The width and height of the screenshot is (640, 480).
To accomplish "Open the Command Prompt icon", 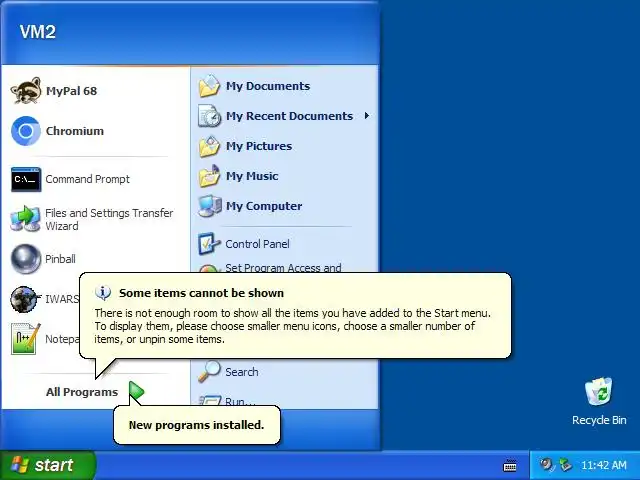I will 26,179.
